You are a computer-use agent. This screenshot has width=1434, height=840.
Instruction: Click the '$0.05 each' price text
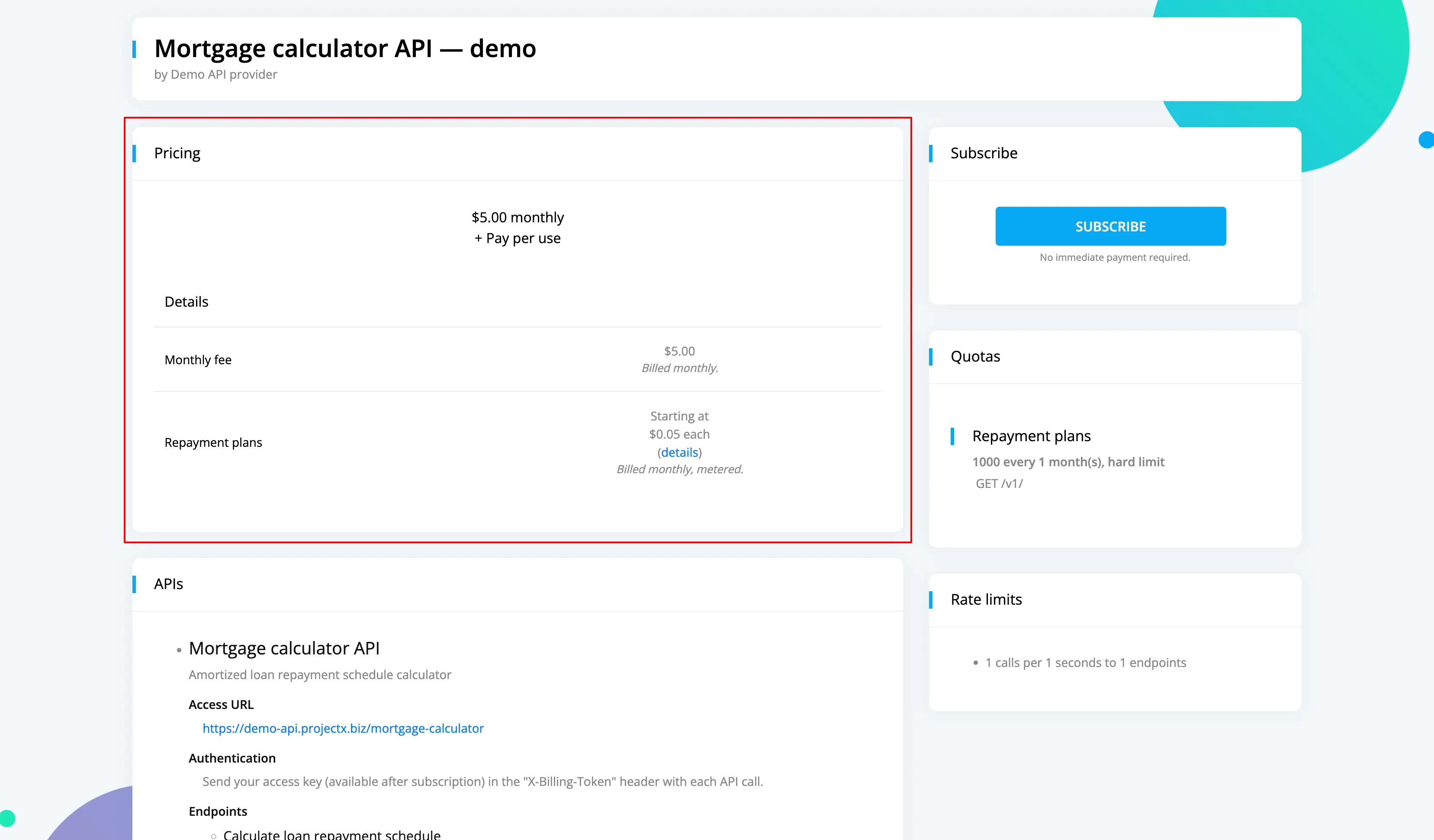(x=679, y=435)
